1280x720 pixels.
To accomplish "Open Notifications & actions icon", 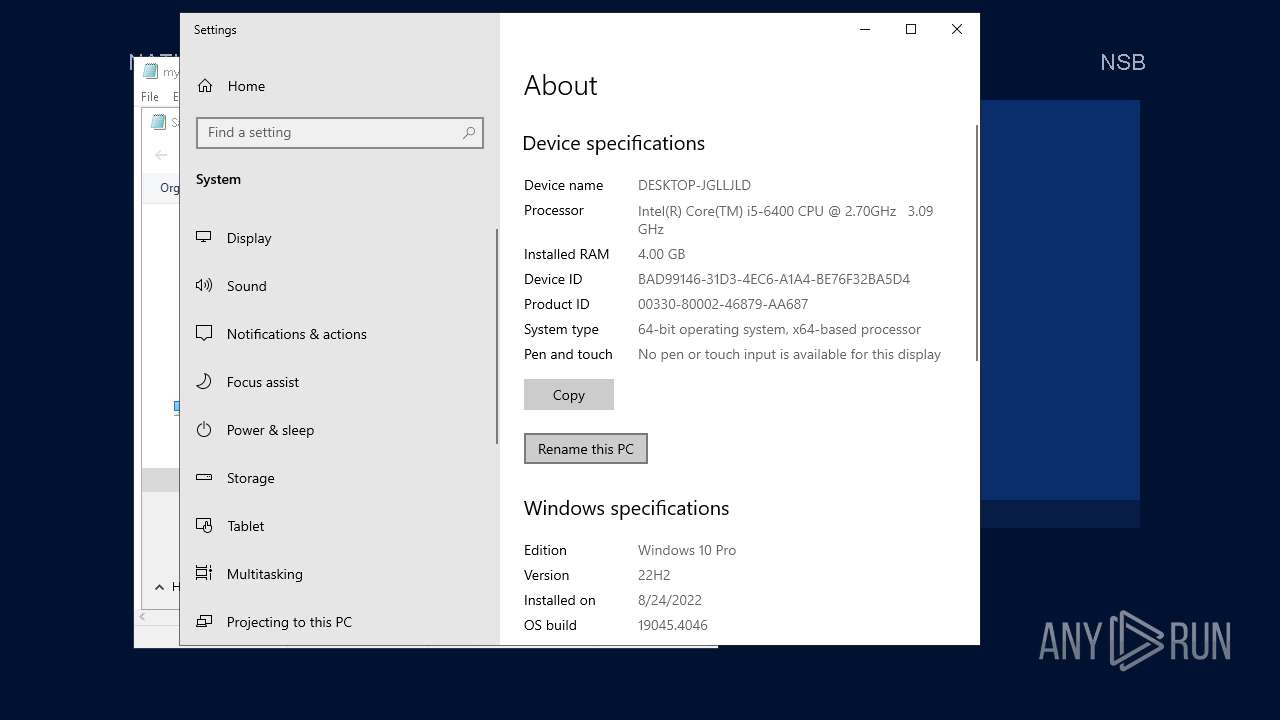I will (x=204, y=334).
